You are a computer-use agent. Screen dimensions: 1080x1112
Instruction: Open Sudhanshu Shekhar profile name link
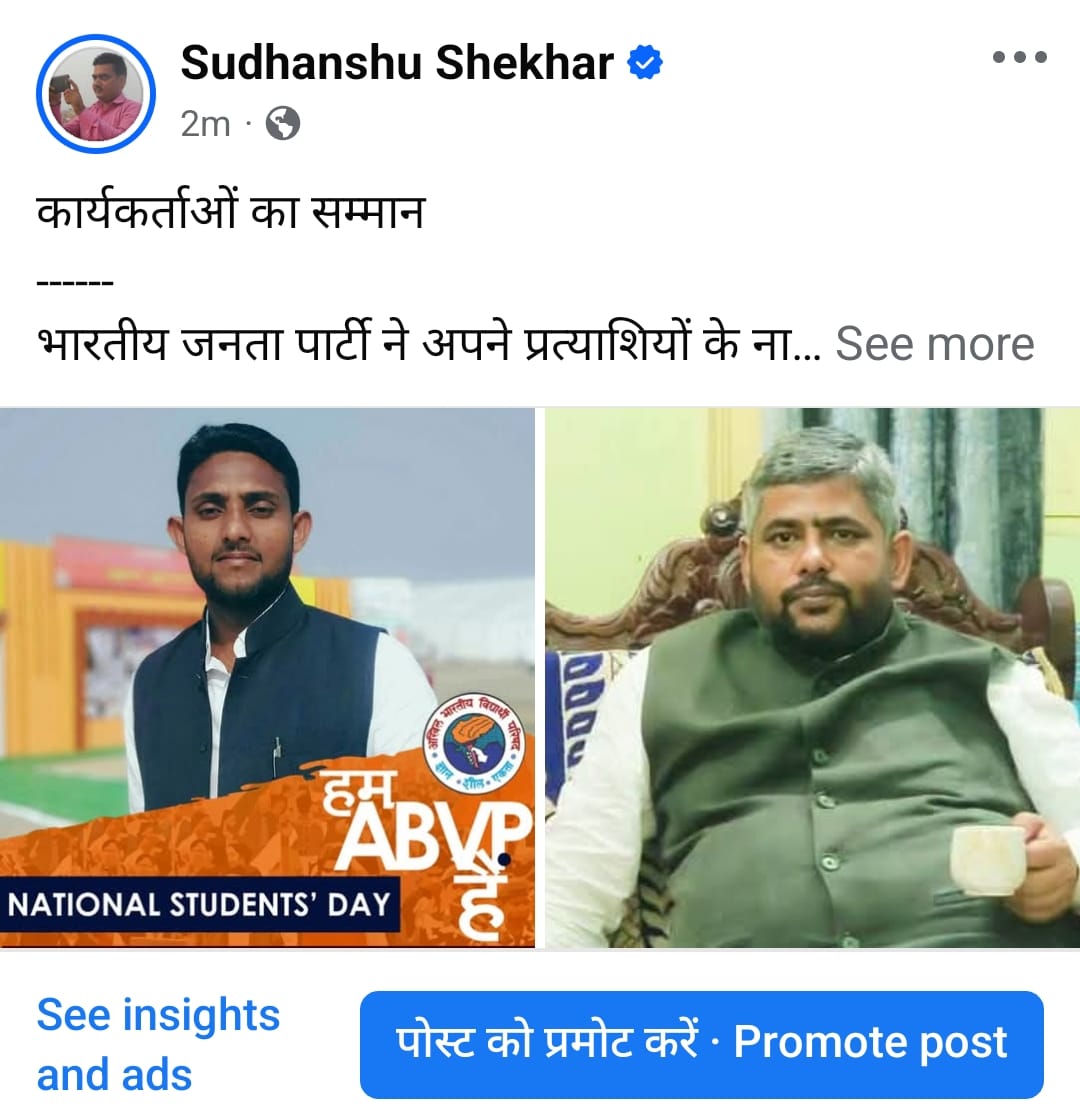click(397, 62)
